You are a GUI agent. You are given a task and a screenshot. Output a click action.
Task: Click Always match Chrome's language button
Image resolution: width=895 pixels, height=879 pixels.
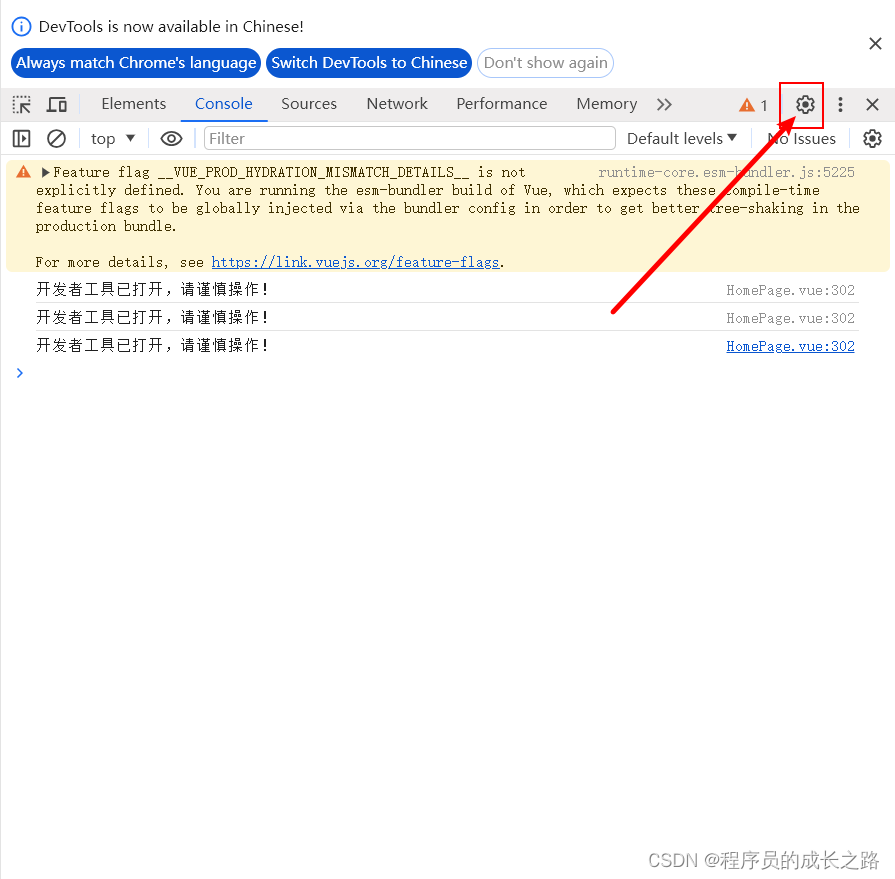click(x=136, y=63)
